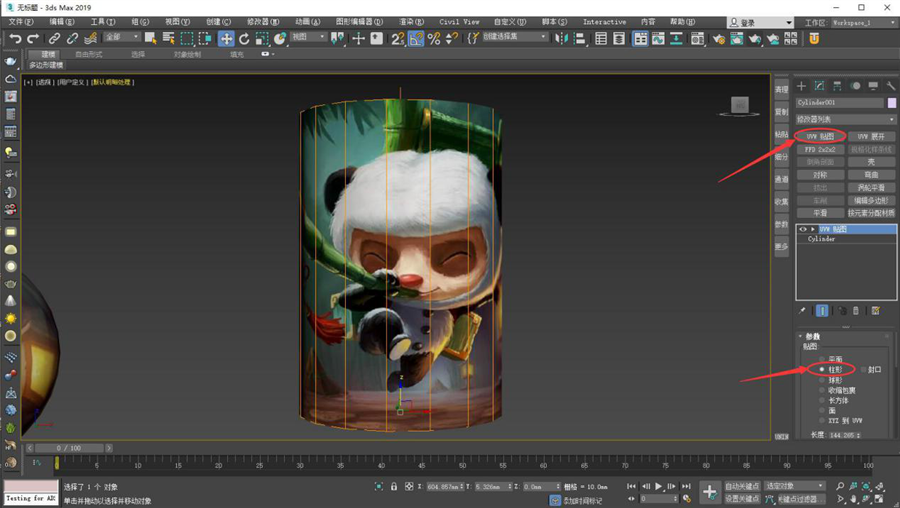Open the 文件(F) menu
This screenshot has width=900, height=508.
click(x=21, y=22)
